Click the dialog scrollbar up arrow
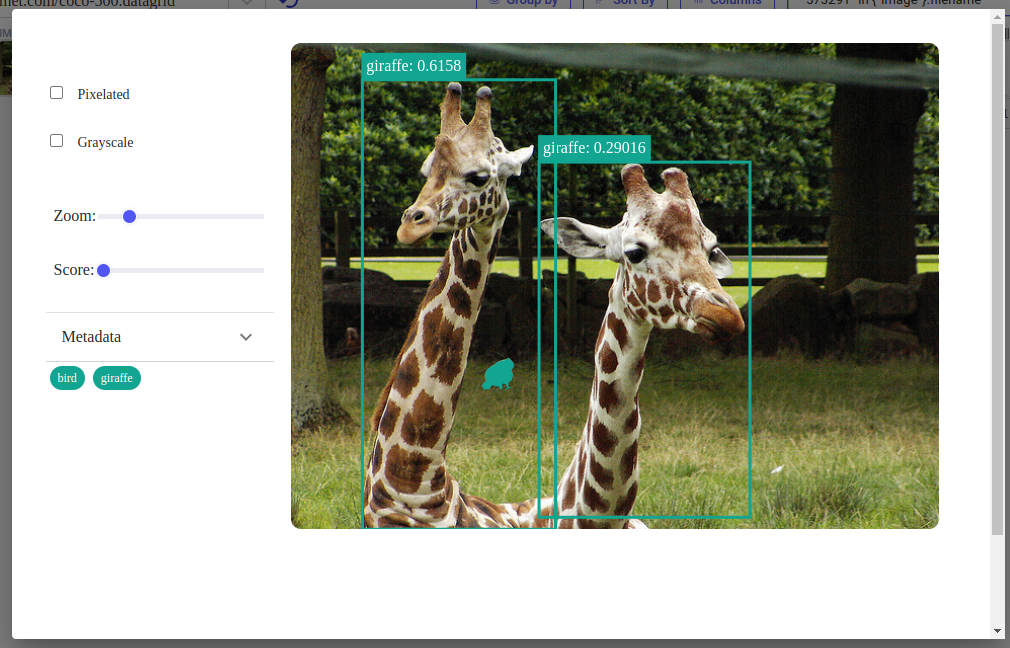 [998, 16]
